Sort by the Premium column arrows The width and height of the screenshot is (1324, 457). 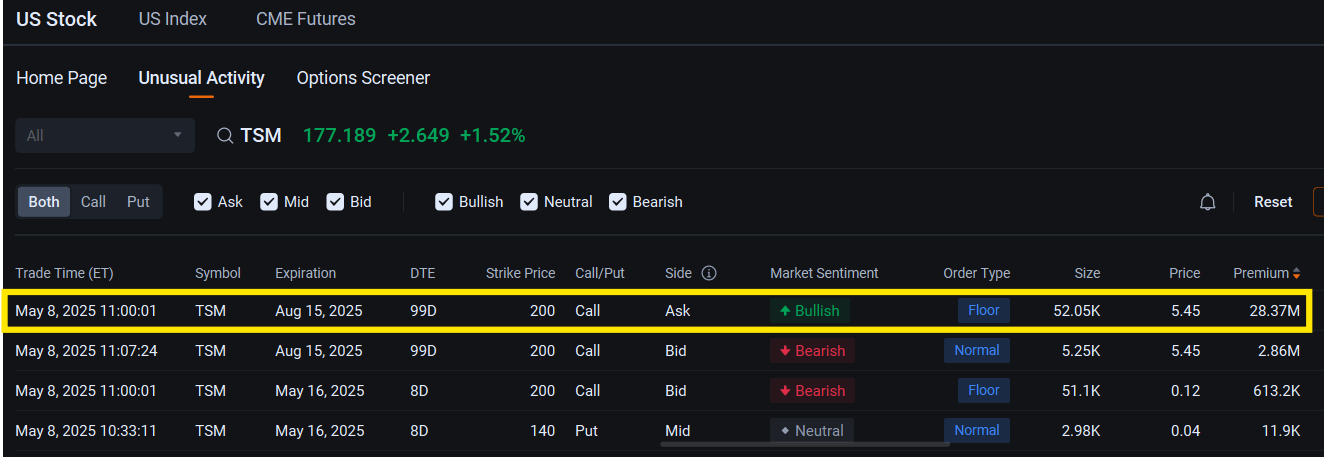point(1296,273)
